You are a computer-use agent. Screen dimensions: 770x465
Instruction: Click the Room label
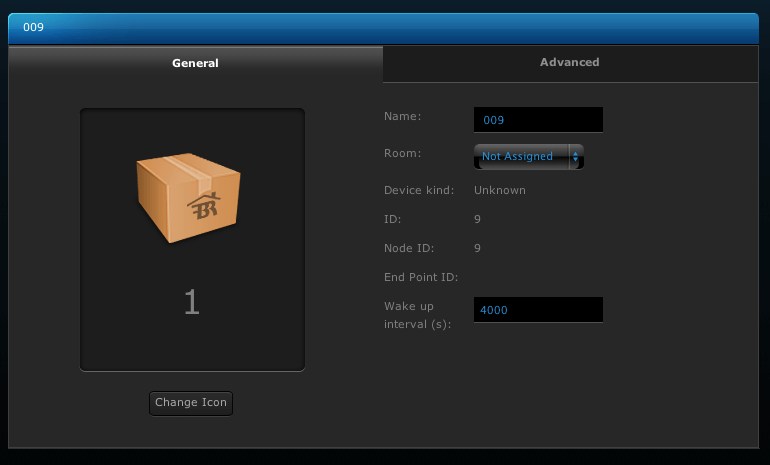pyautogui.click(x=402, y=153)
